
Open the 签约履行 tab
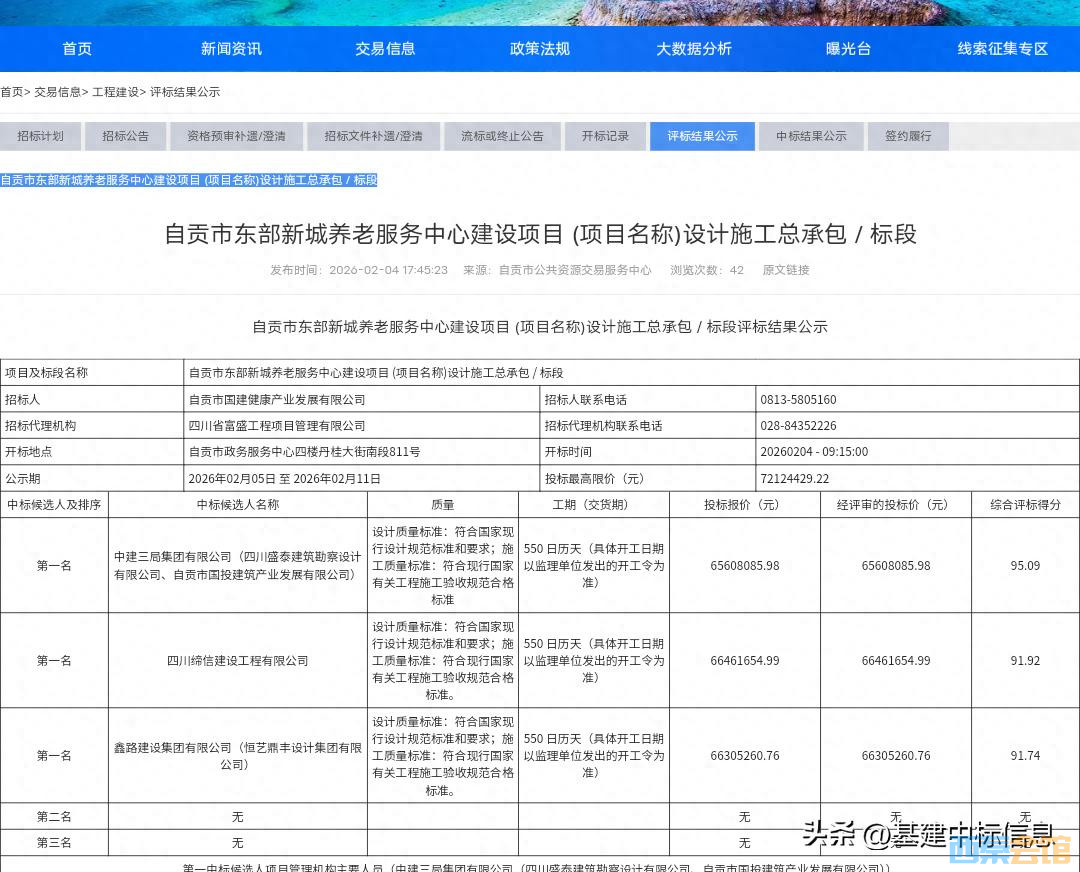(x=908, y=136)
